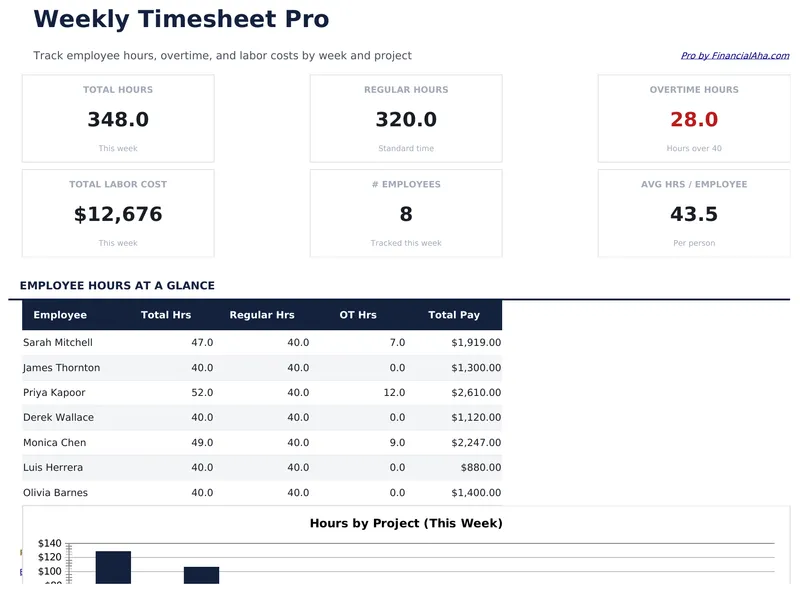Select the Total Hours summary card
The width and height of the screenshot is (800, 593).
pos(117,117)
